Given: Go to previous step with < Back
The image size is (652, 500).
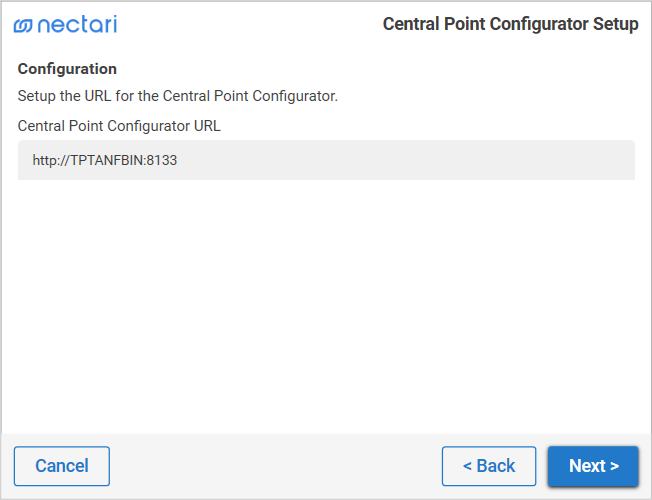Looking at the screenshot, I should click(489, 466).
